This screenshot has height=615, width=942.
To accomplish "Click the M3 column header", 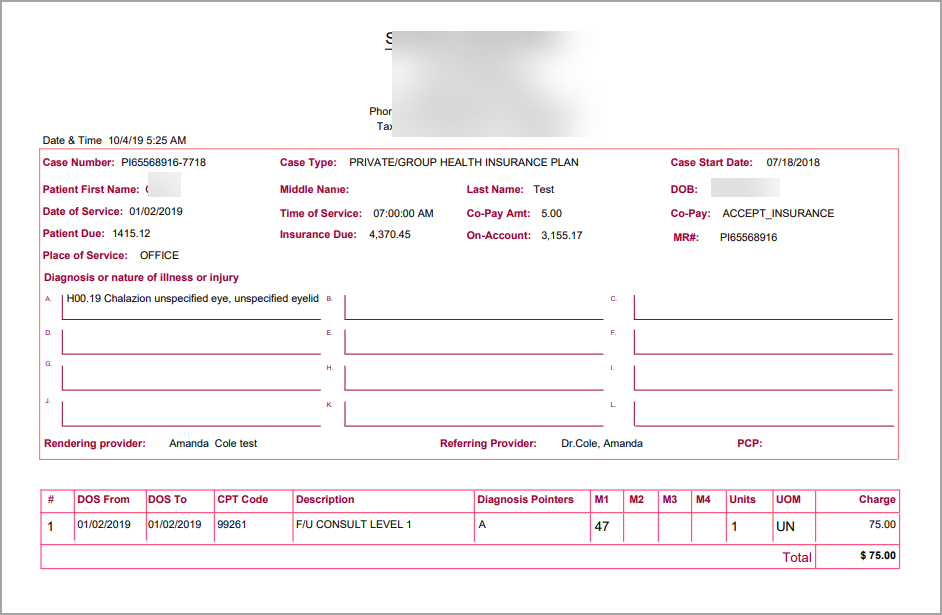I will 670,499.
